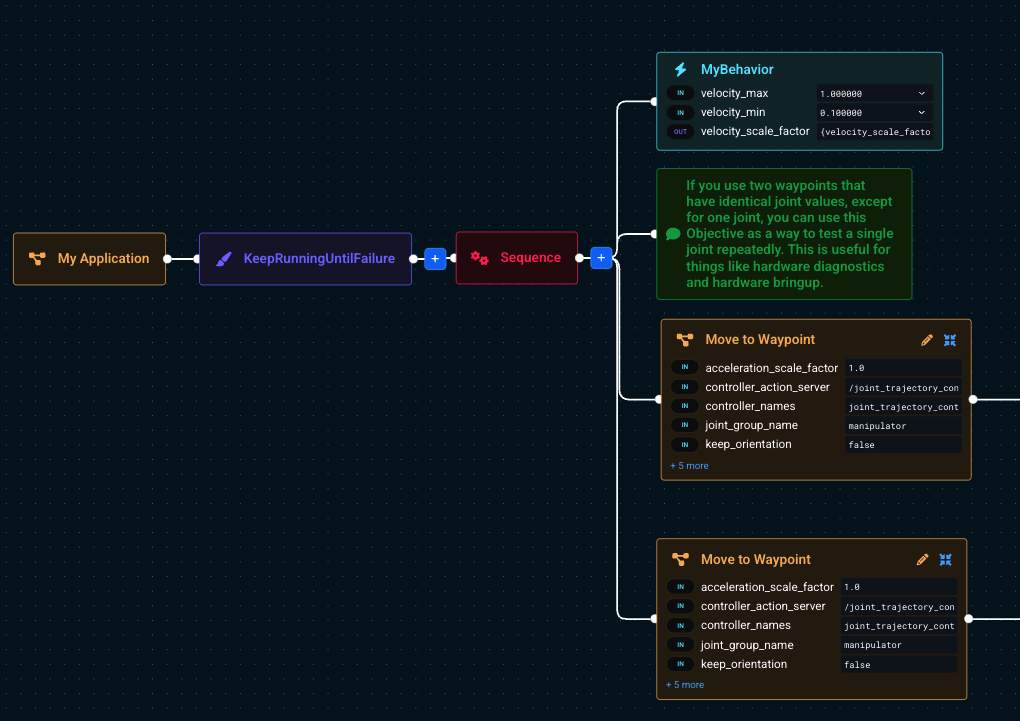Click the IN badge beside velocity_max
Image resolution: width=1020 pixels, height=721 pixels.
(680, 93)
